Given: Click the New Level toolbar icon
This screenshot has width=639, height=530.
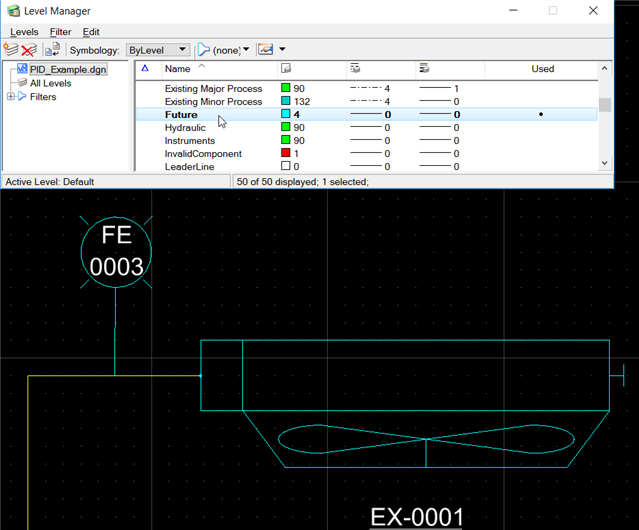Looking at the screenshot, I should tap(11, 49).
